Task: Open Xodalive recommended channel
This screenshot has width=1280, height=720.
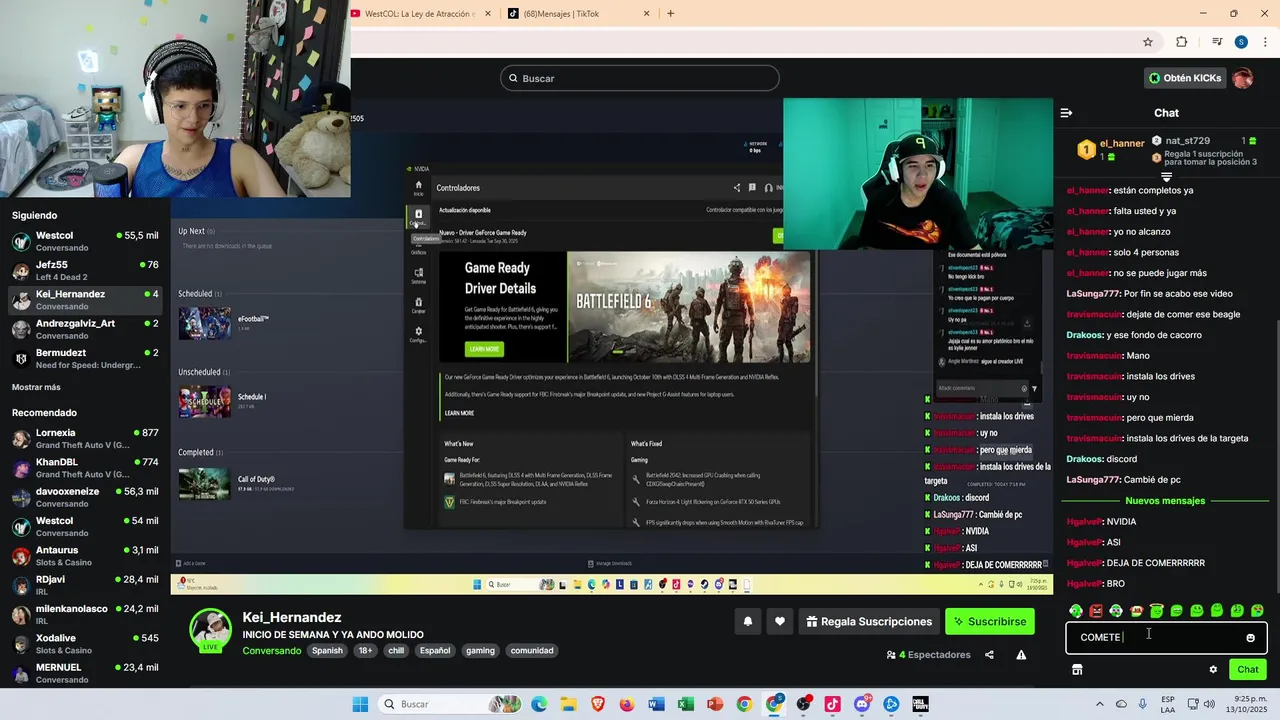Action: point(85,643)
